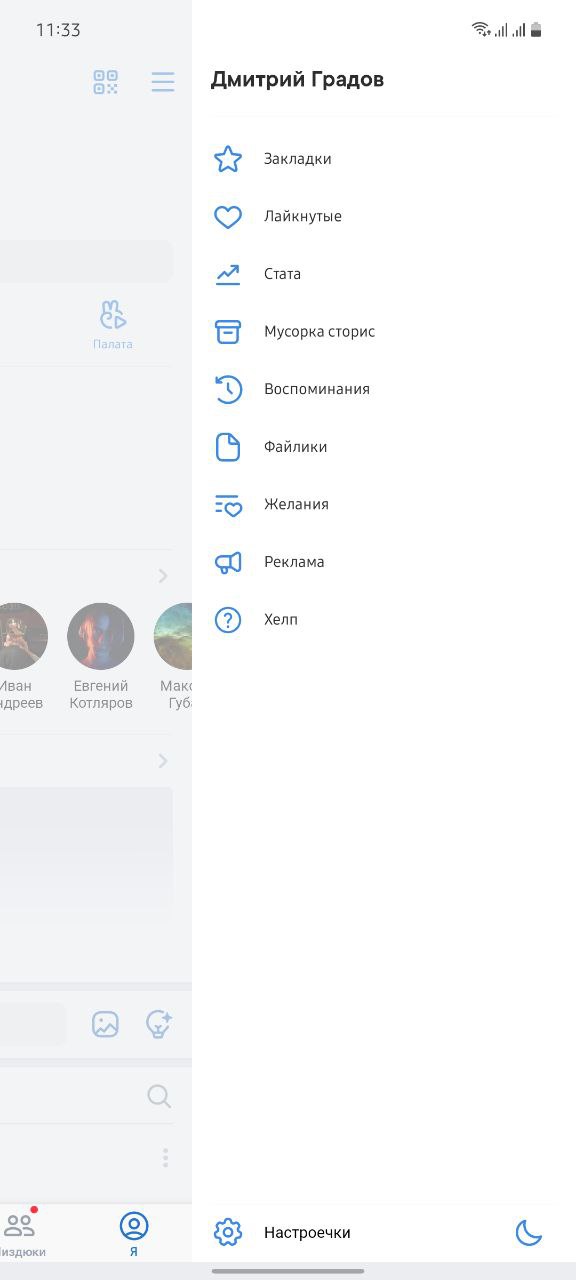The image size is (576, 1280).
Task: Open Настроечки settings label
Action: pos(307,1233)
